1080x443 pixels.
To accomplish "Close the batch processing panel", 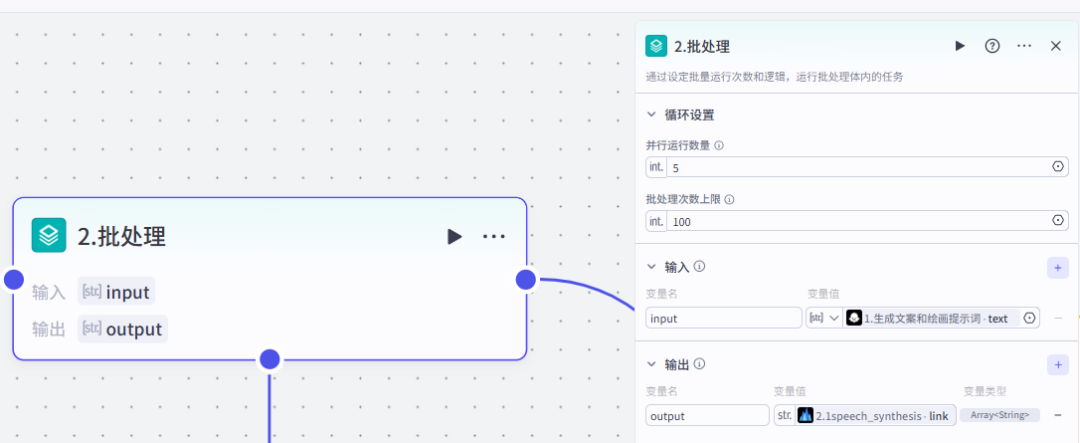I will (1056, 46).
